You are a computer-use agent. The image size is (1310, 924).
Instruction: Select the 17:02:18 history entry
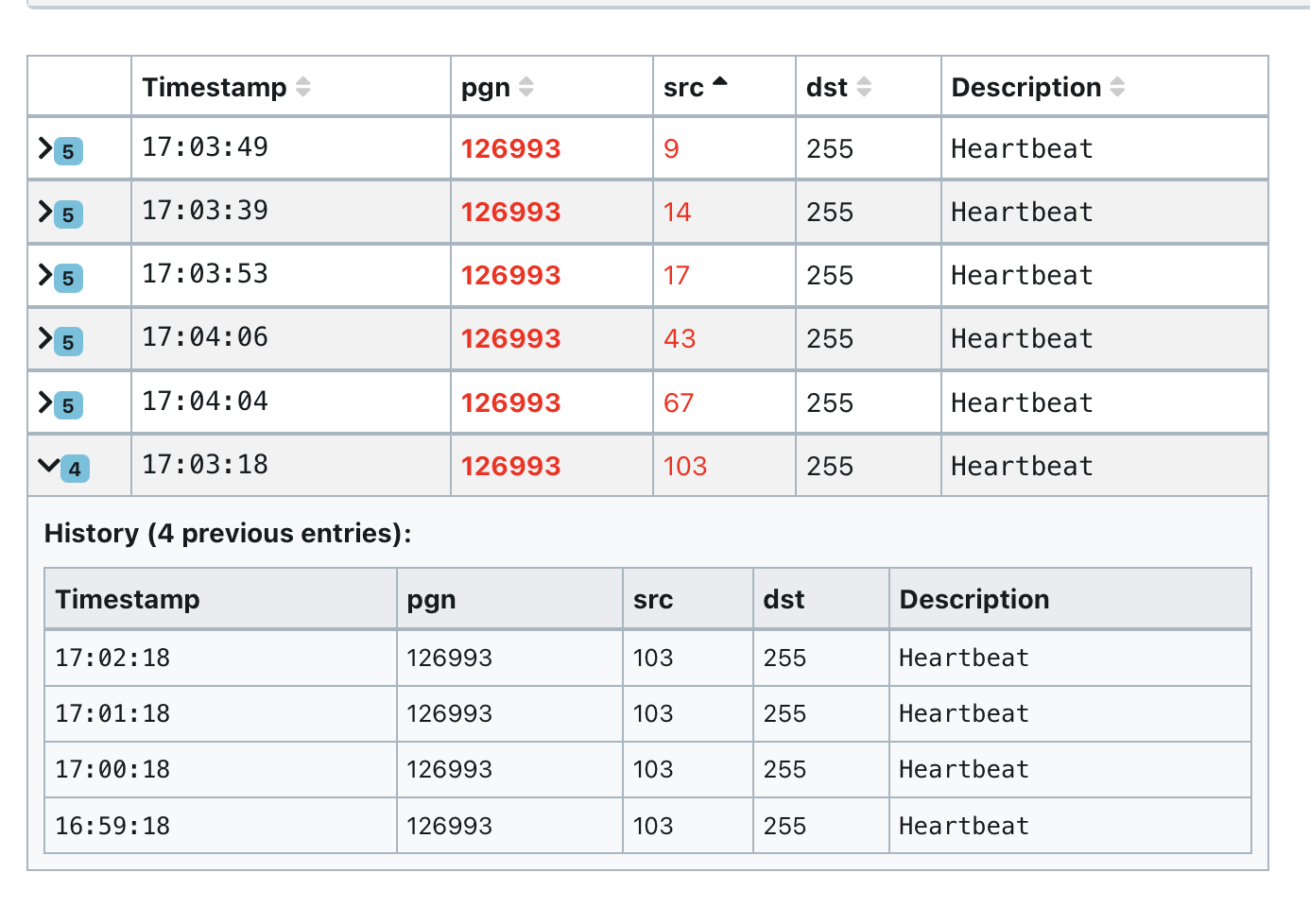click(x=112, y=658)
